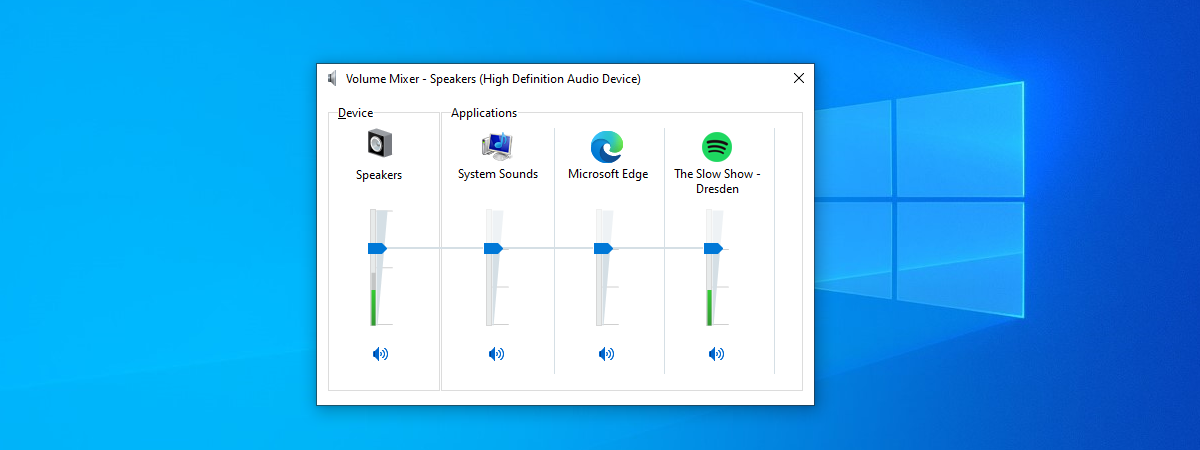Viewport: 1200px width, 450px height.
Task: Click the Microsoft Edge application icon
Action: pyautogui.click(x=607, y=146)
